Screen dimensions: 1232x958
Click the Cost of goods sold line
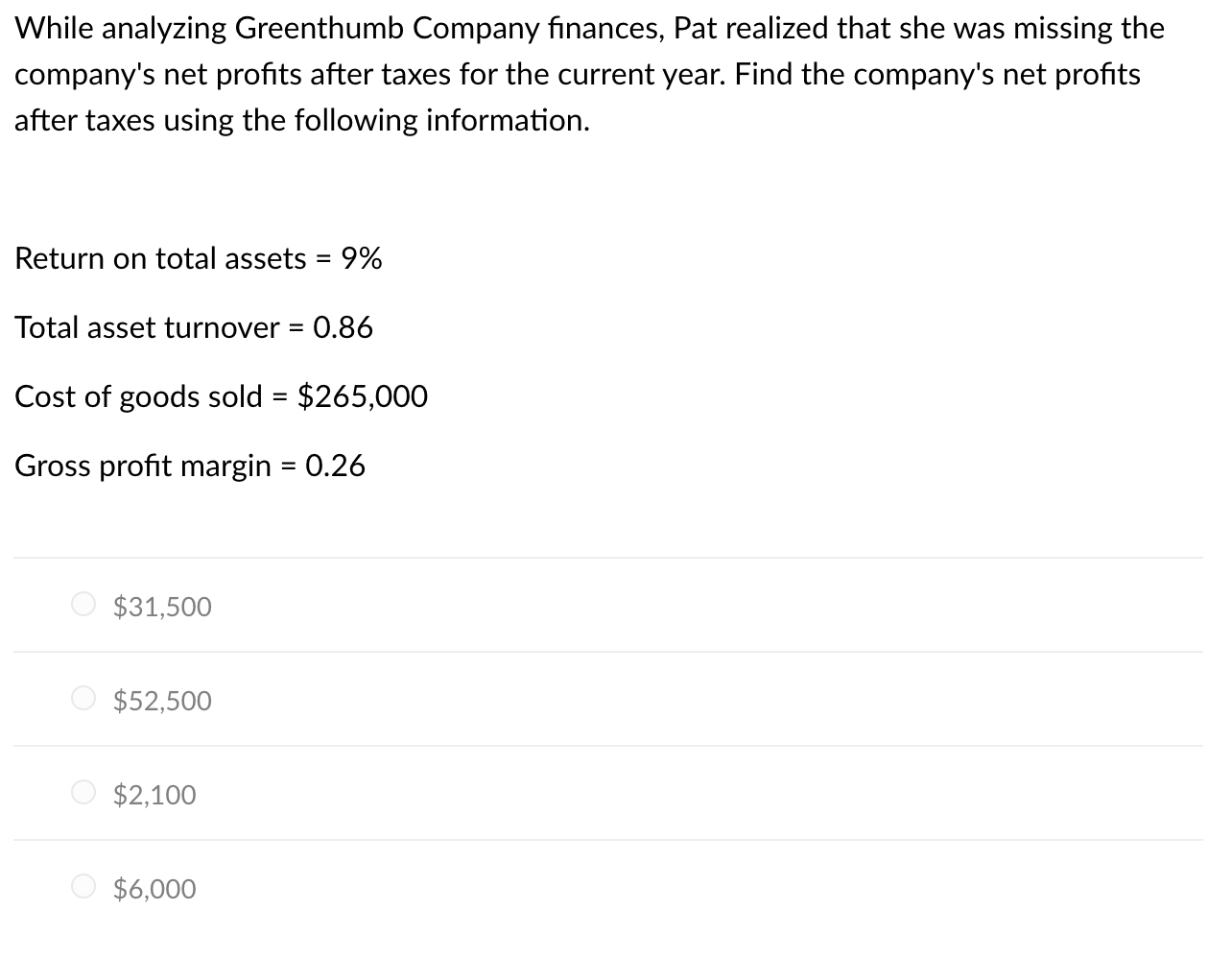click(x=220, y=395)
